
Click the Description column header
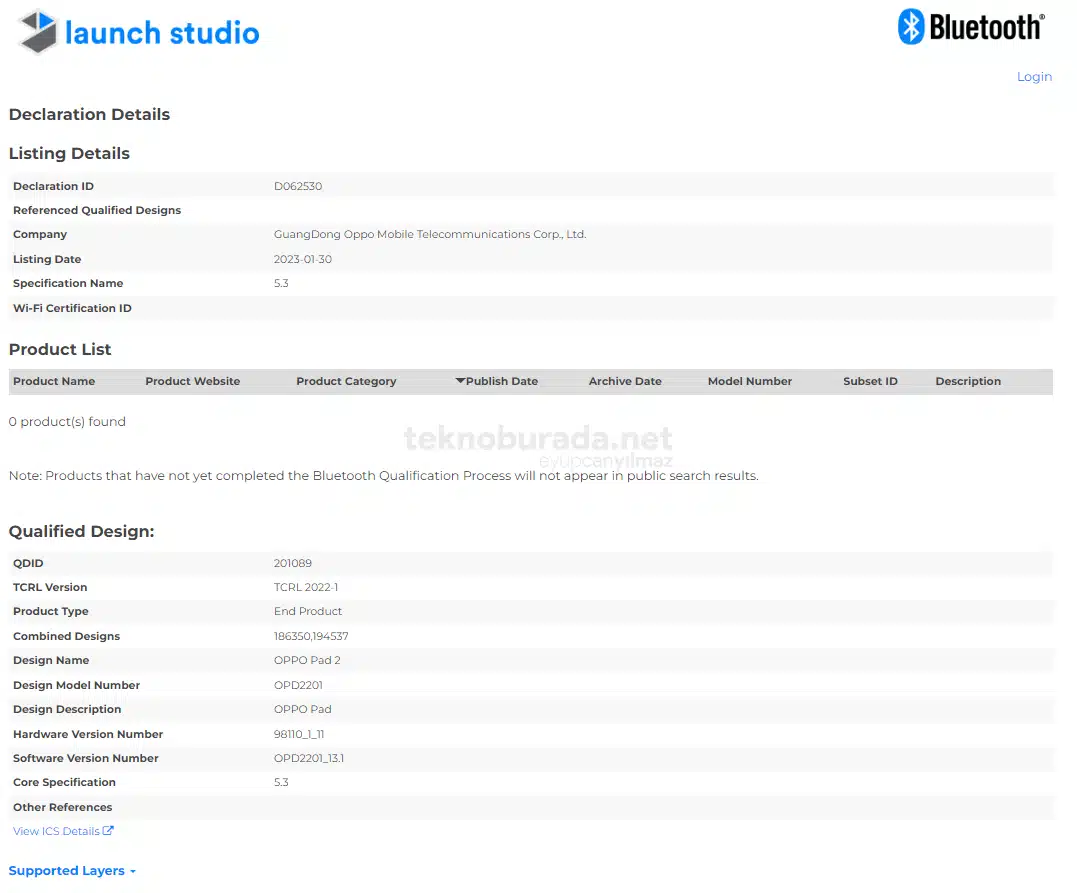(967, 381)
